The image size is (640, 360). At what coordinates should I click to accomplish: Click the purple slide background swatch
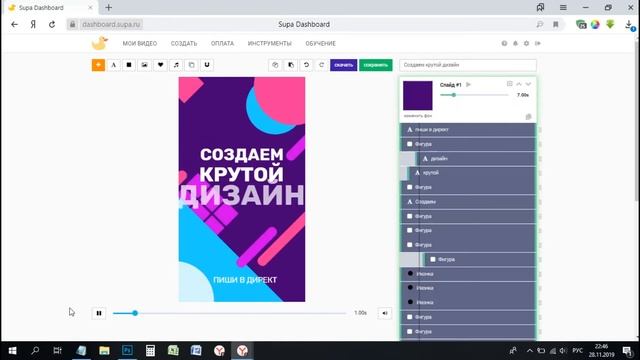pos(418,96)
